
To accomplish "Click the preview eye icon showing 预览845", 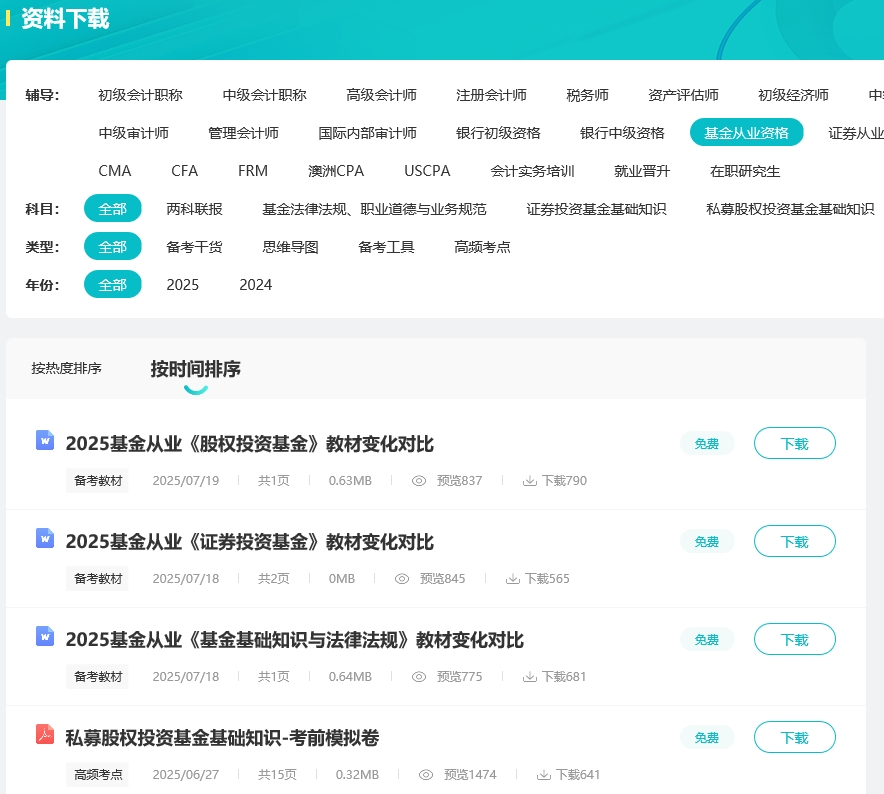I will pyautogui.click(x=402, y=578).
